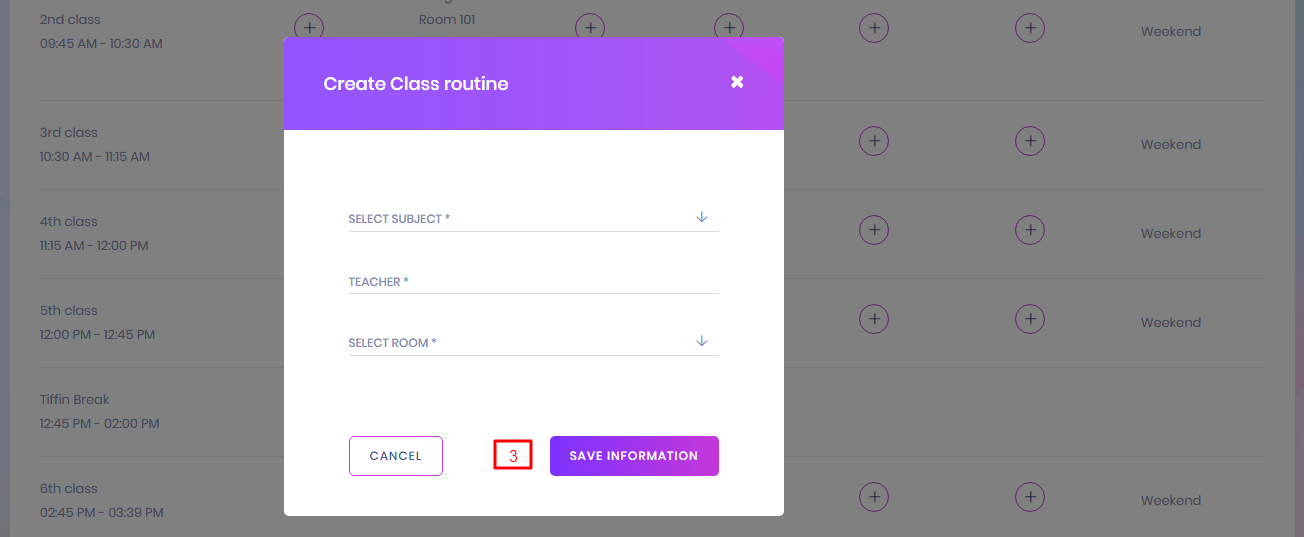This screenshot has height=537, width=1304.
Task: Click Save Information button
Action: coord(634,456)
